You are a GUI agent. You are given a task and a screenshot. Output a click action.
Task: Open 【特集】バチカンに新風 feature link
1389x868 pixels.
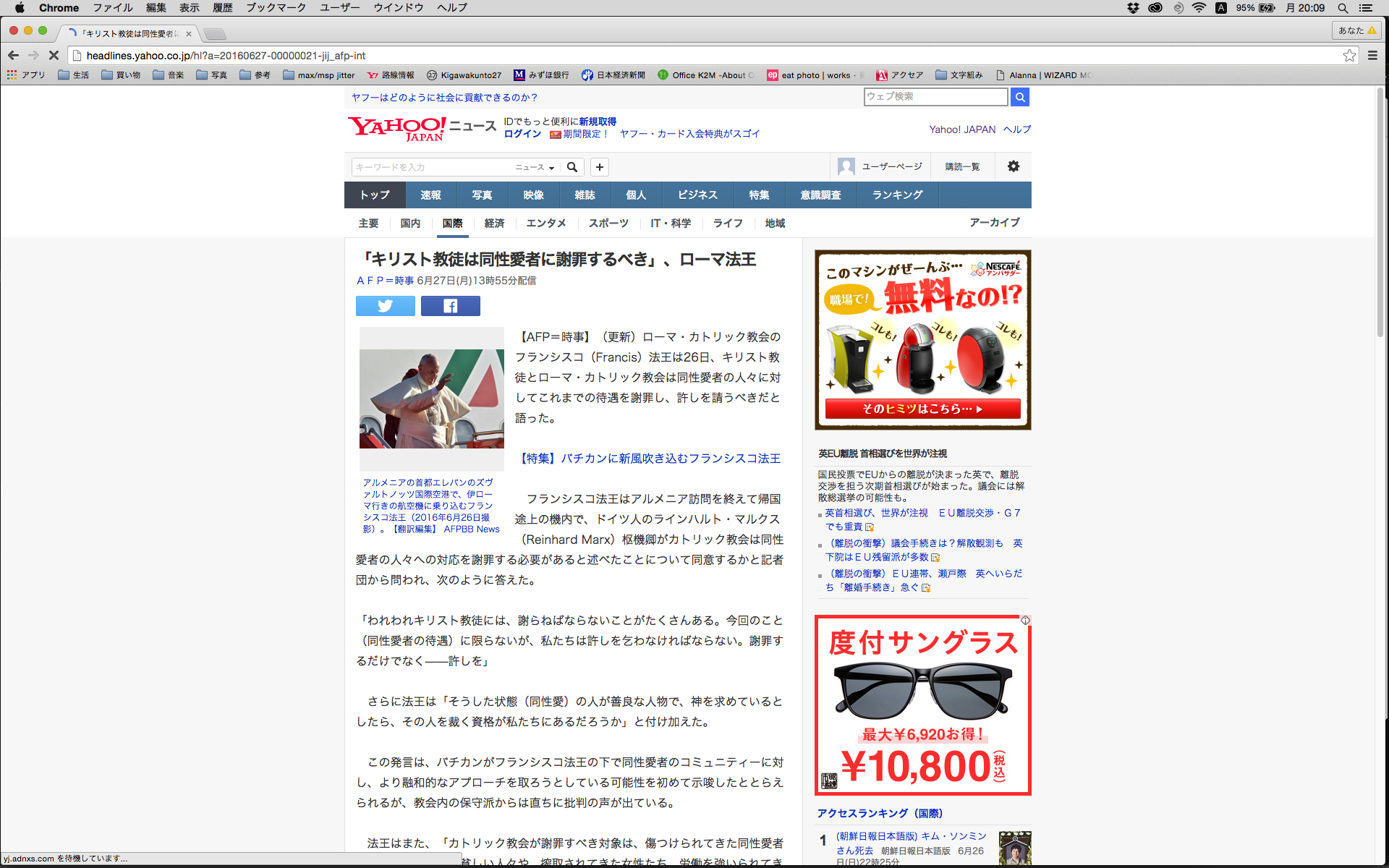pos(650,459)
